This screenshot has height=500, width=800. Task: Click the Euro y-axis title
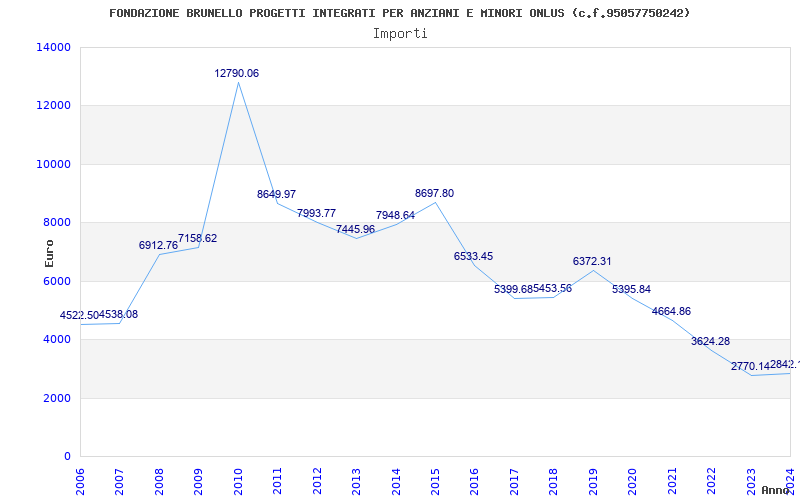[49, 254]
